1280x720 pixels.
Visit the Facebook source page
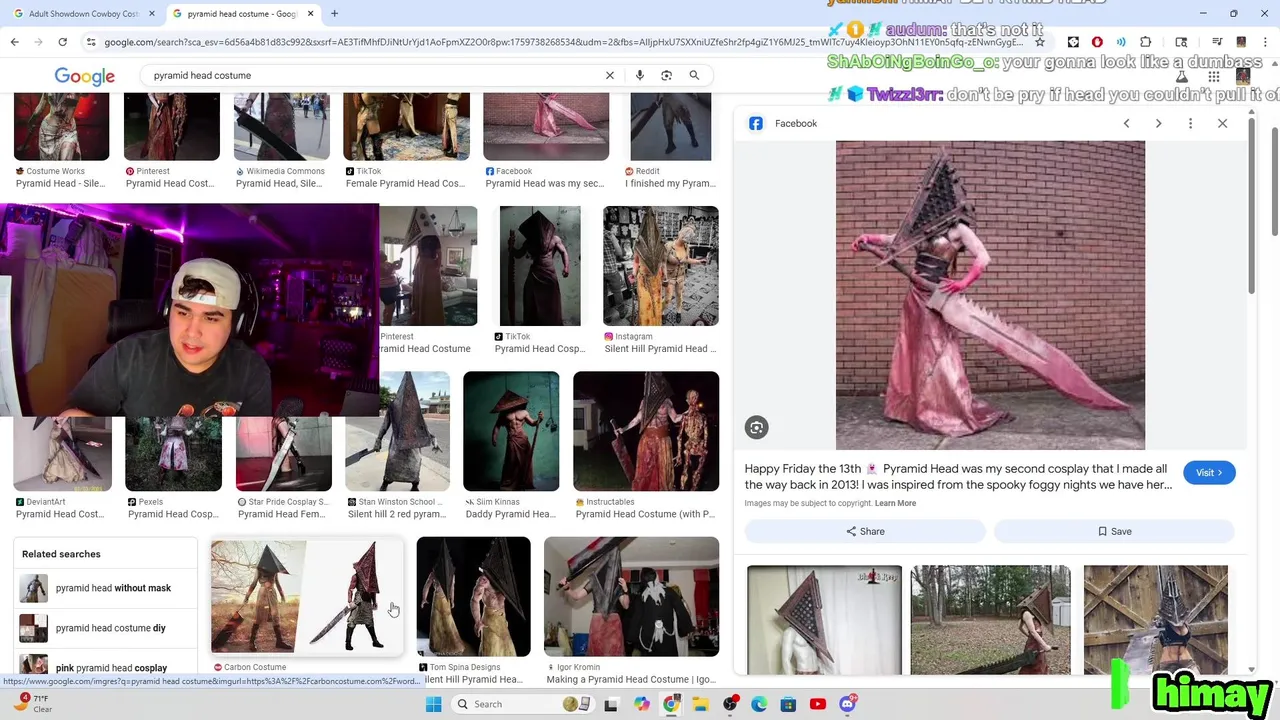1209,473
